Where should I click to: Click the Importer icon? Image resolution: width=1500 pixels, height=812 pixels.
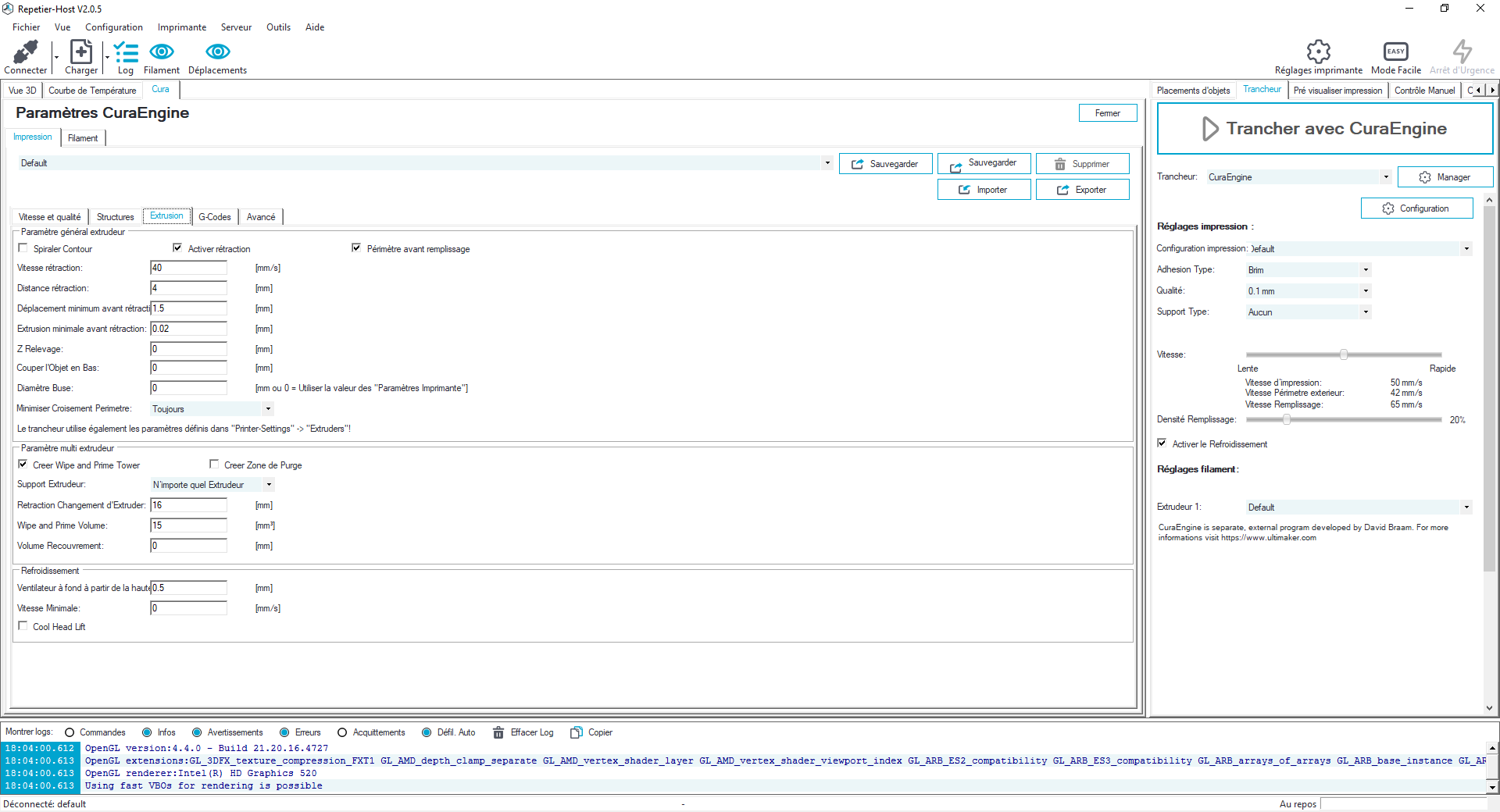pyautogui.click(x=965, y=190)
